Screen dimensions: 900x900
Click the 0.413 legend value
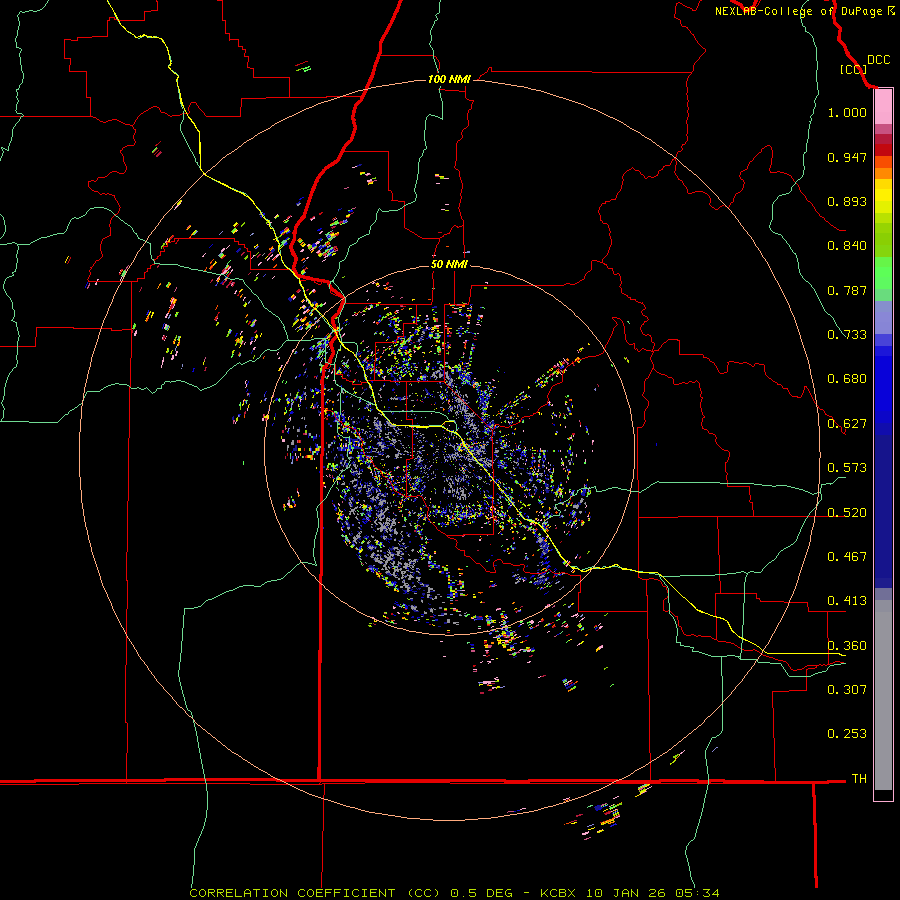[x=847, y=601]
